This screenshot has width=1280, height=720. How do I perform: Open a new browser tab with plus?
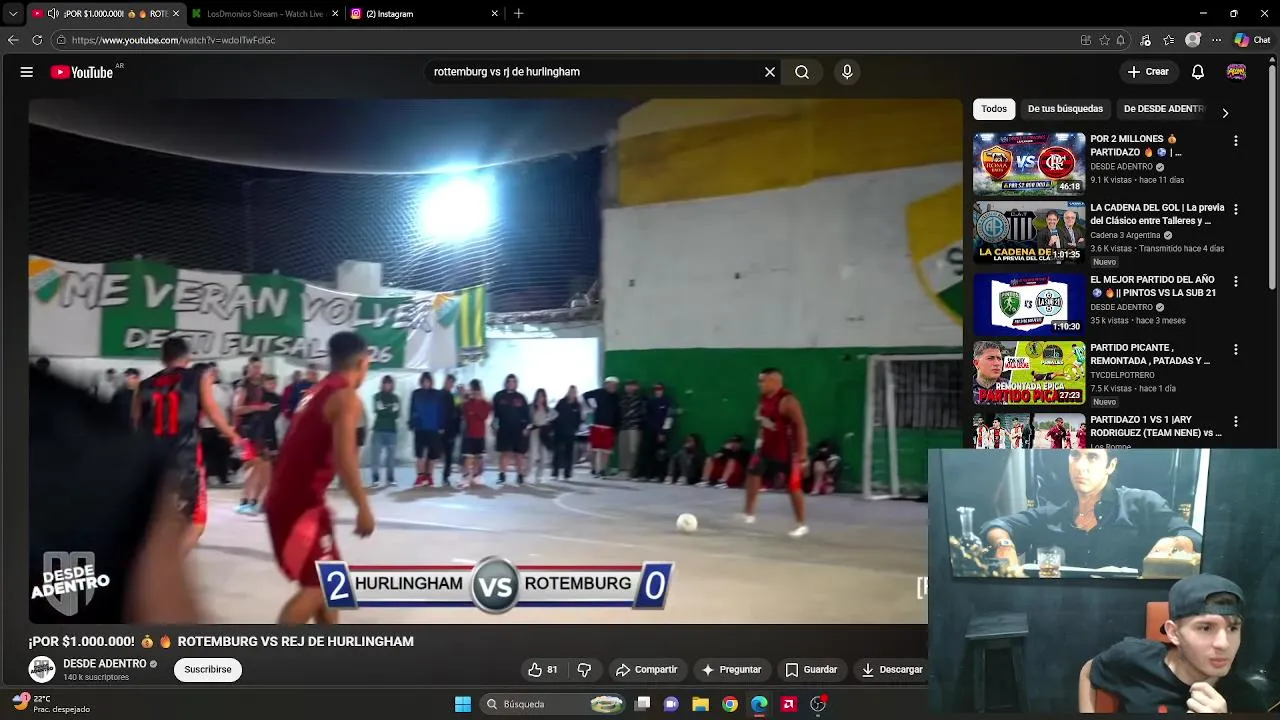pyautogui.click(x=518, y=14)
